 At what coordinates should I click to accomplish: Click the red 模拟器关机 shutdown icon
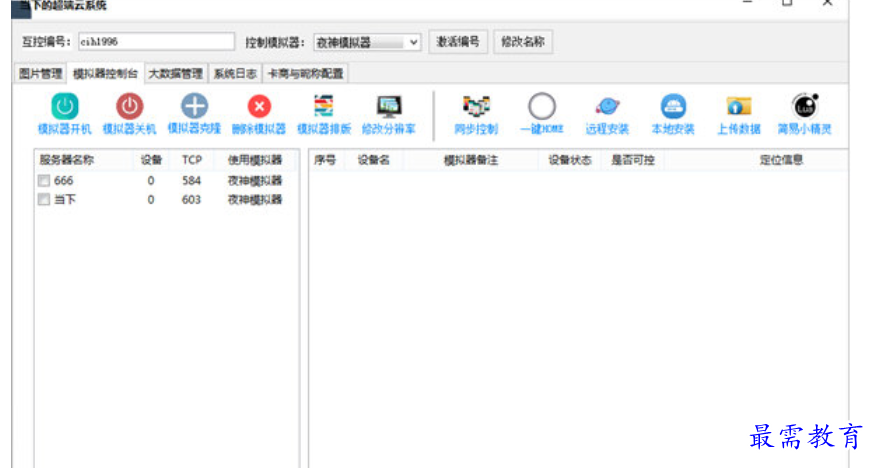click(129, 106)
